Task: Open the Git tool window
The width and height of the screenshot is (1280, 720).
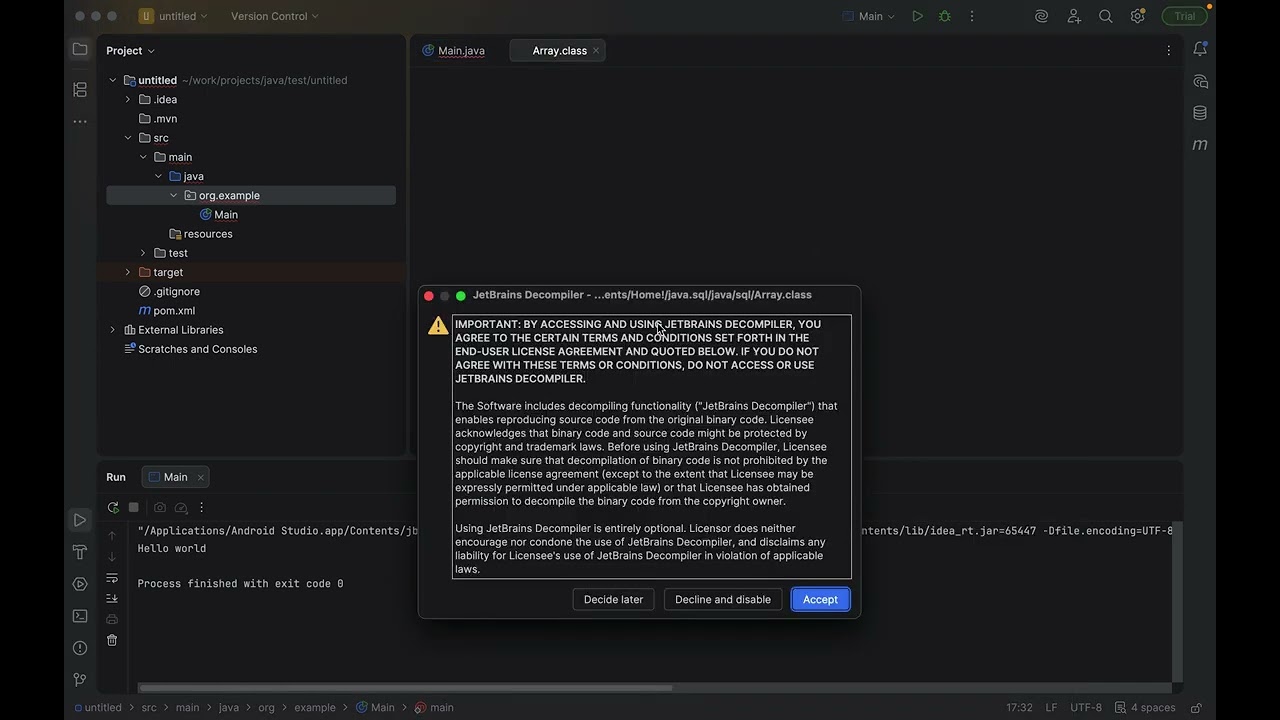Action: tap(80, 680)
